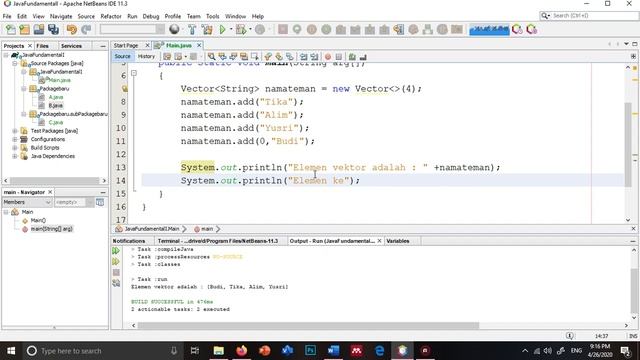Viewport: 640px width, 360px height.
Task: Select Source view button in editor
Action: (x=122, y=56)
